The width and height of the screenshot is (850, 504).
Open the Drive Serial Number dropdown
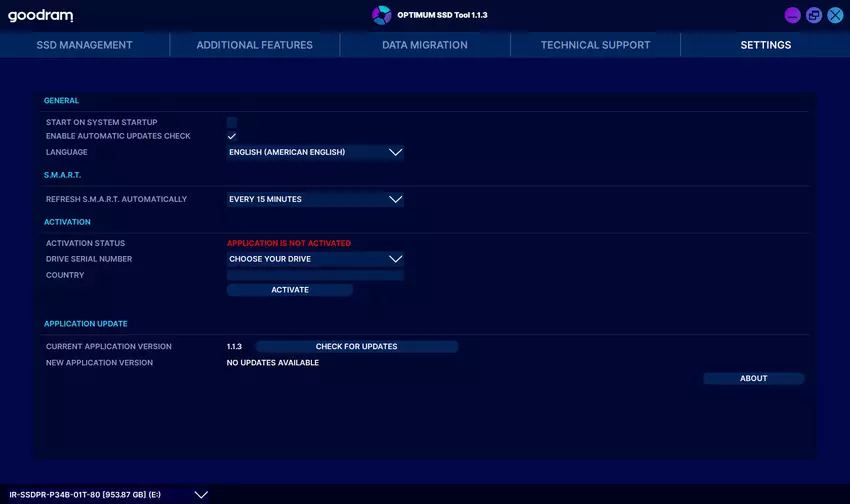coord(315,259)
